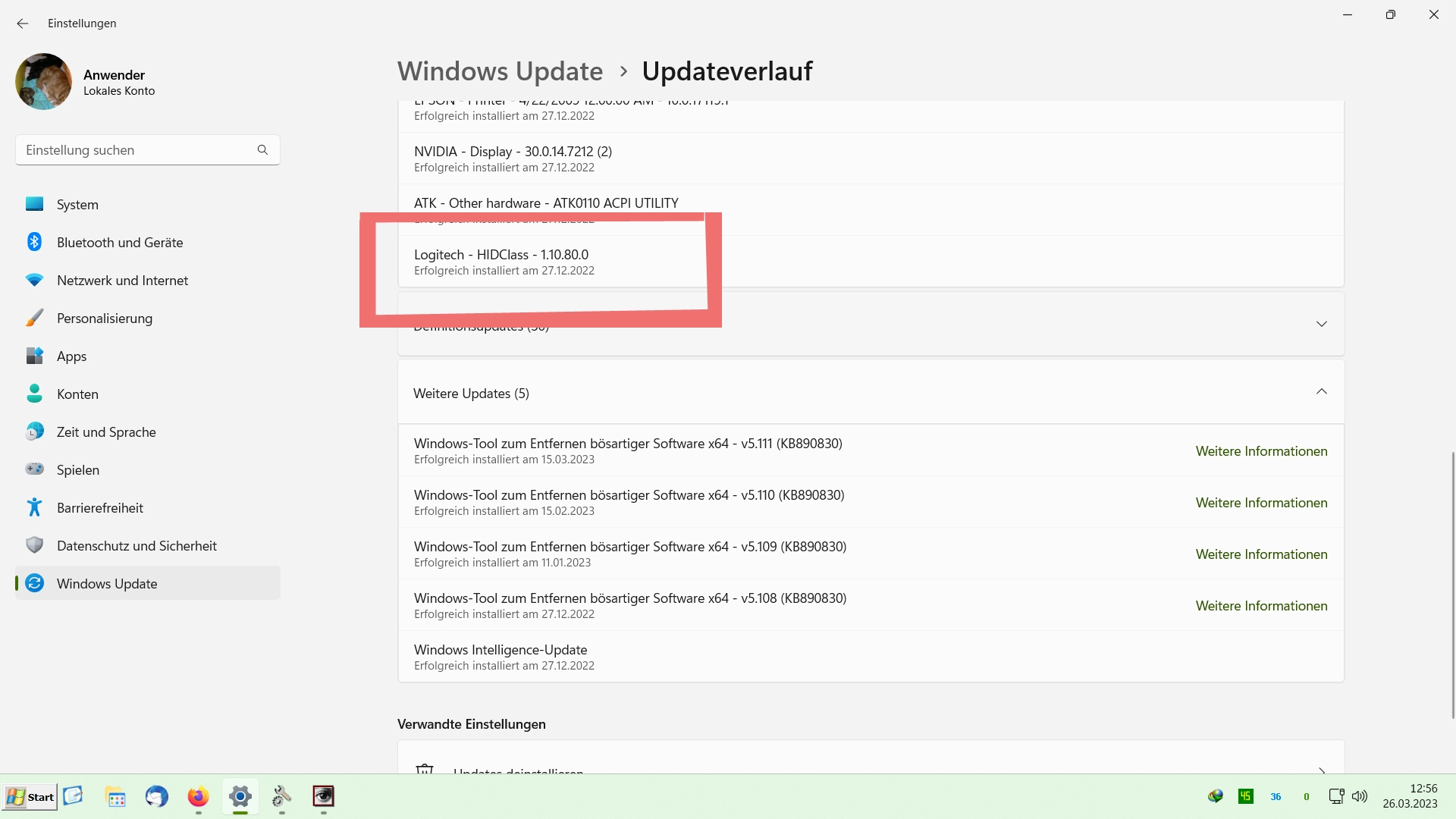The width and height of the screenshot is (1456, 819).
Task: Open Bluetooth und Geräte settings
Action: tap(148, 243)
